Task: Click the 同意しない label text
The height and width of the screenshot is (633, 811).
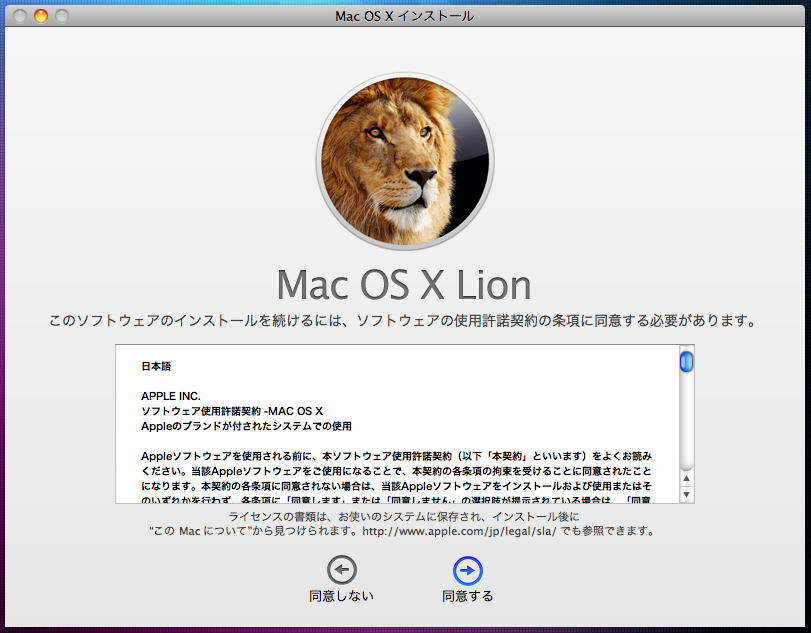Action: click(341, 596)
